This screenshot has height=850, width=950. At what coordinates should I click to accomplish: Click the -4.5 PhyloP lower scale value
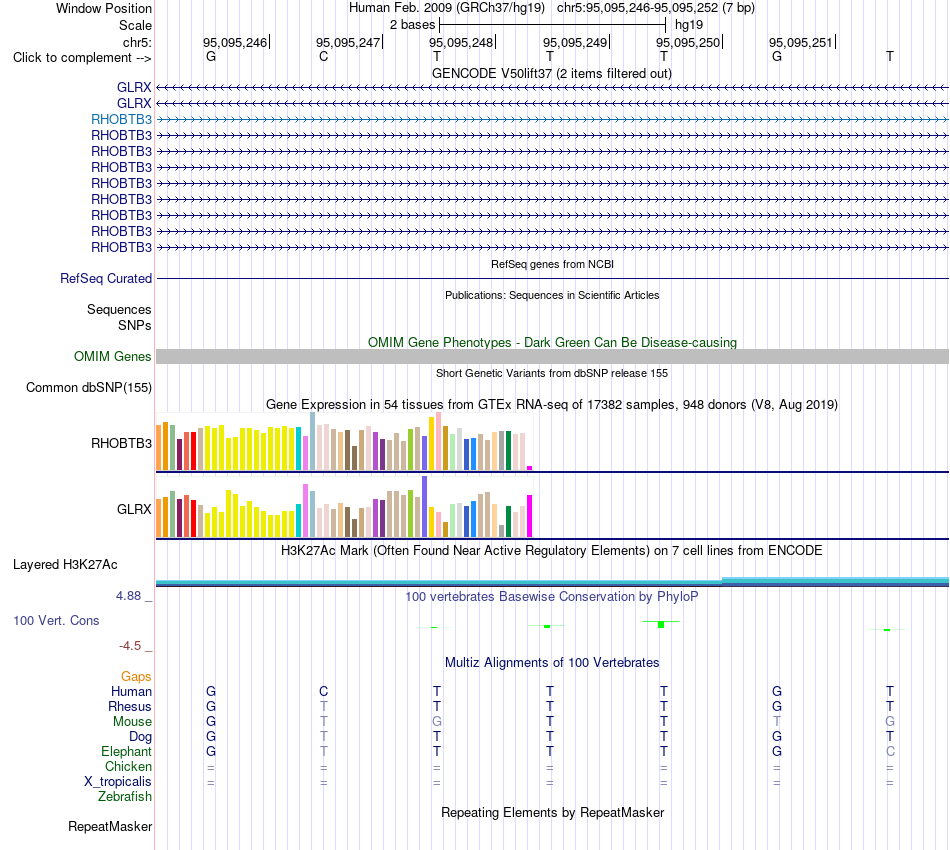(x=130, y=646)
